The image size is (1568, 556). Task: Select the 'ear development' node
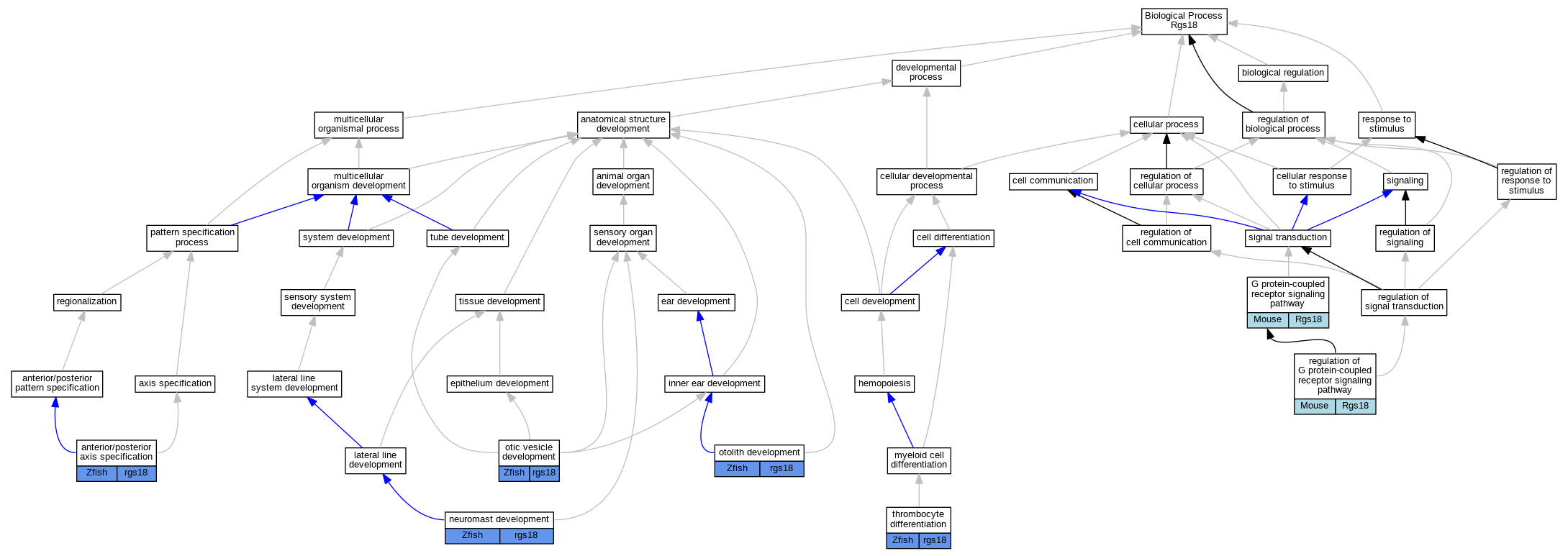pyautogui.click(x=697, y=302)
